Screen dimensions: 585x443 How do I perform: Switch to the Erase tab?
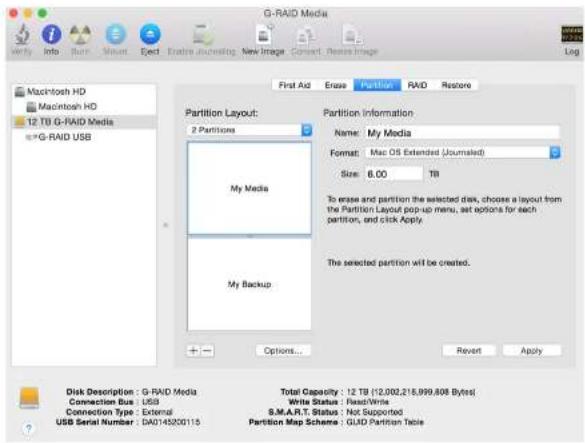click(x=335, y=85)
